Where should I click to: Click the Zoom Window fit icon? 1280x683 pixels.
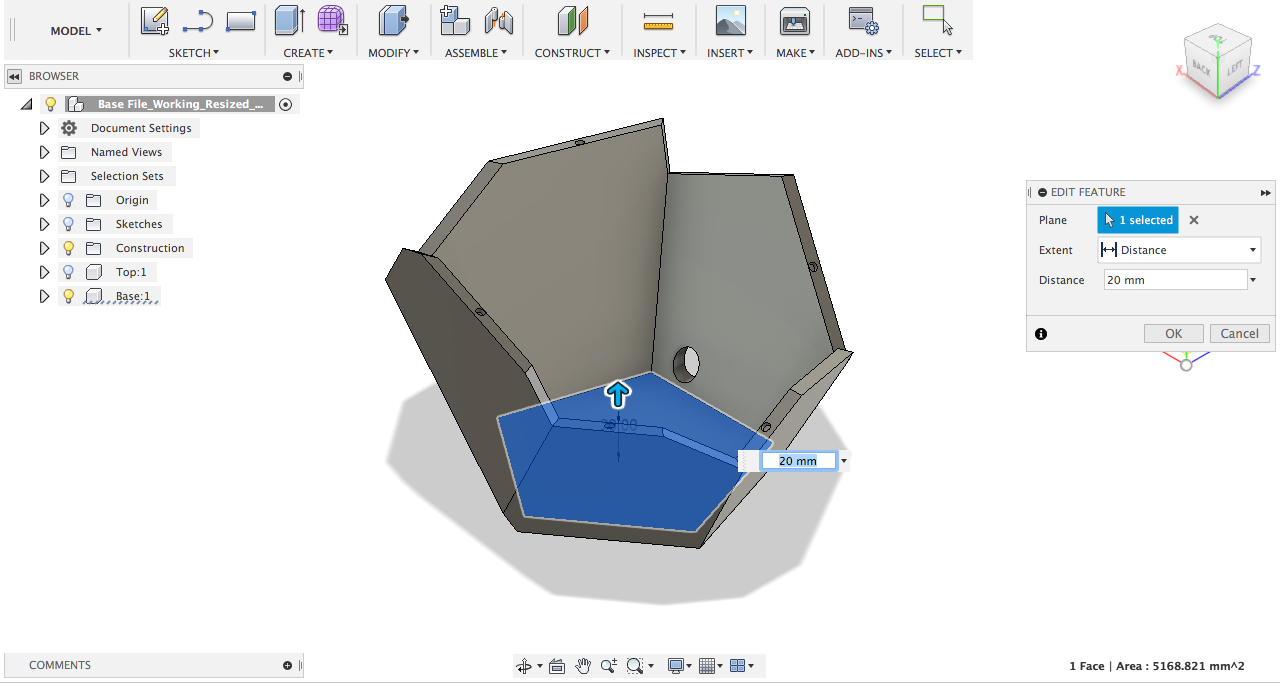634,666
